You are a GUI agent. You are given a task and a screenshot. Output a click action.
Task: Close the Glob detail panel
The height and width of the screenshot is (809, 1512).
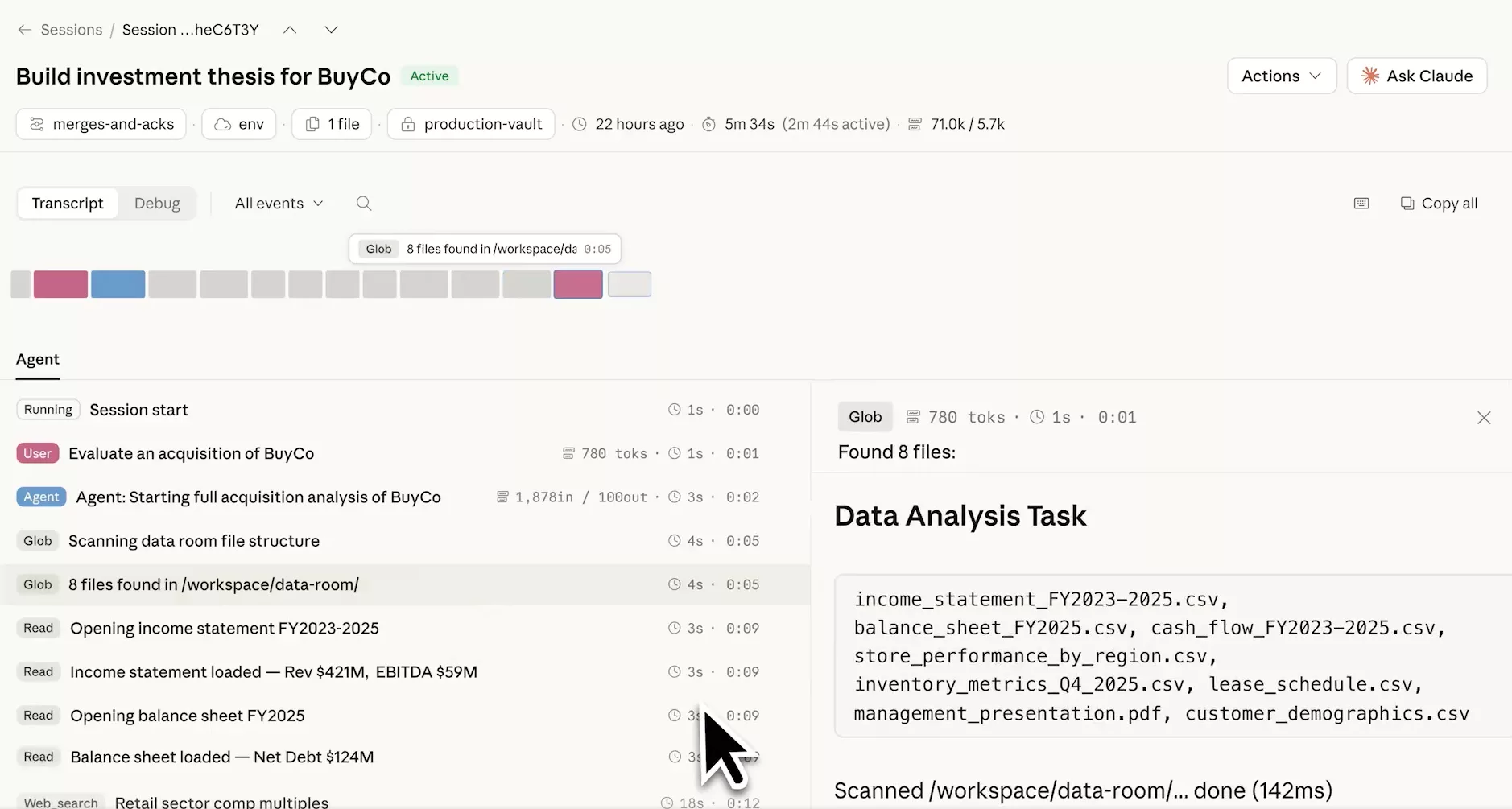(1484, 418)
